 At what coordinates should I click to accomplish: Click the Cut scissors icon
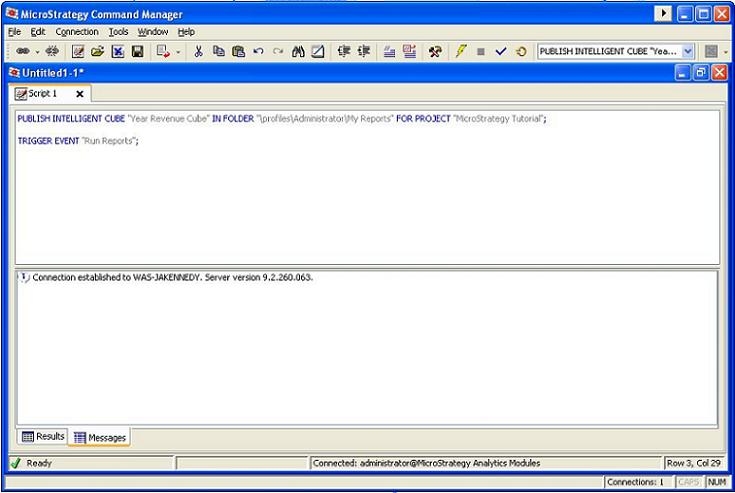click(198, 52)
